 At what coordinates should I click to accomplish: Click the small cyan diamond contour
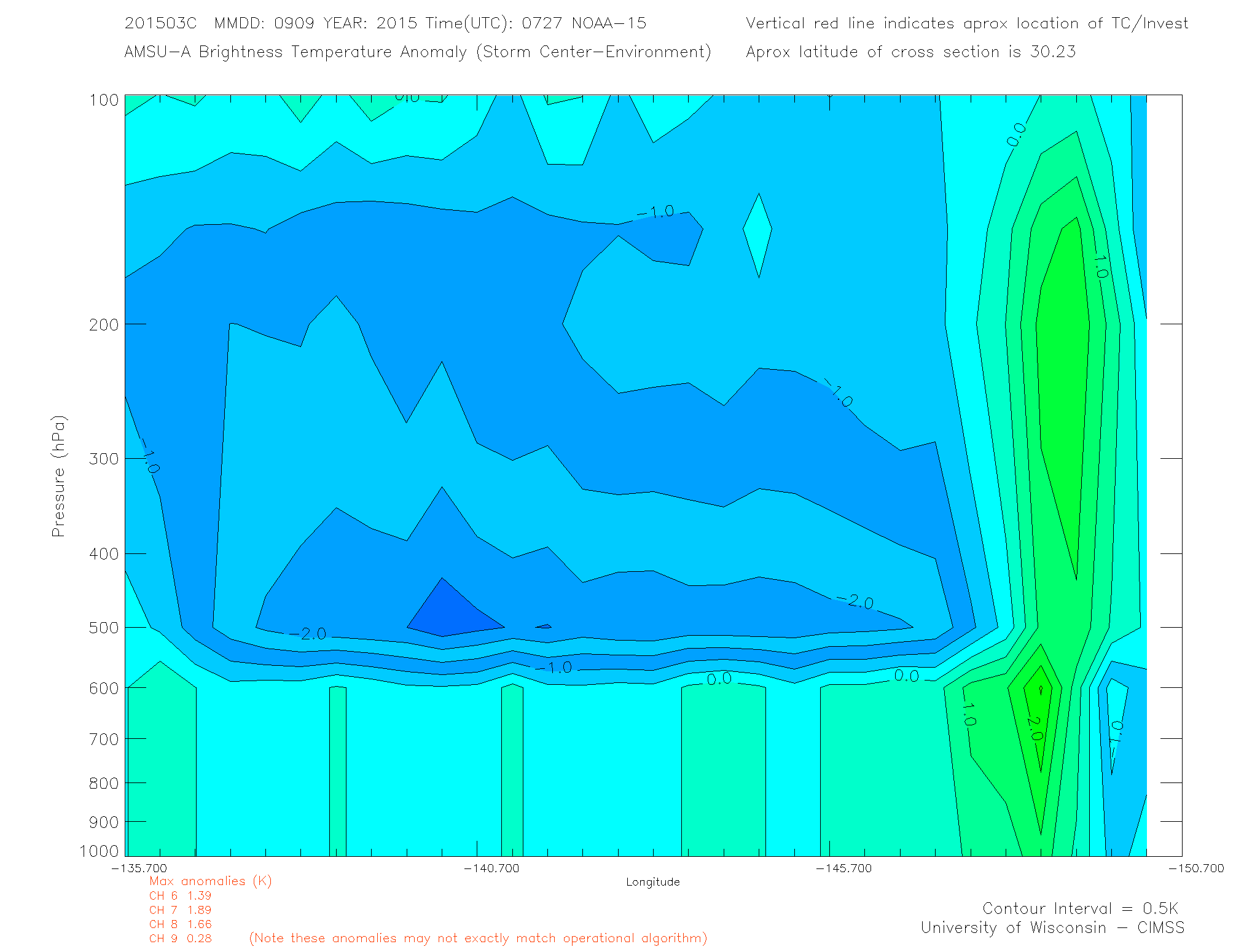coord(758,233)
